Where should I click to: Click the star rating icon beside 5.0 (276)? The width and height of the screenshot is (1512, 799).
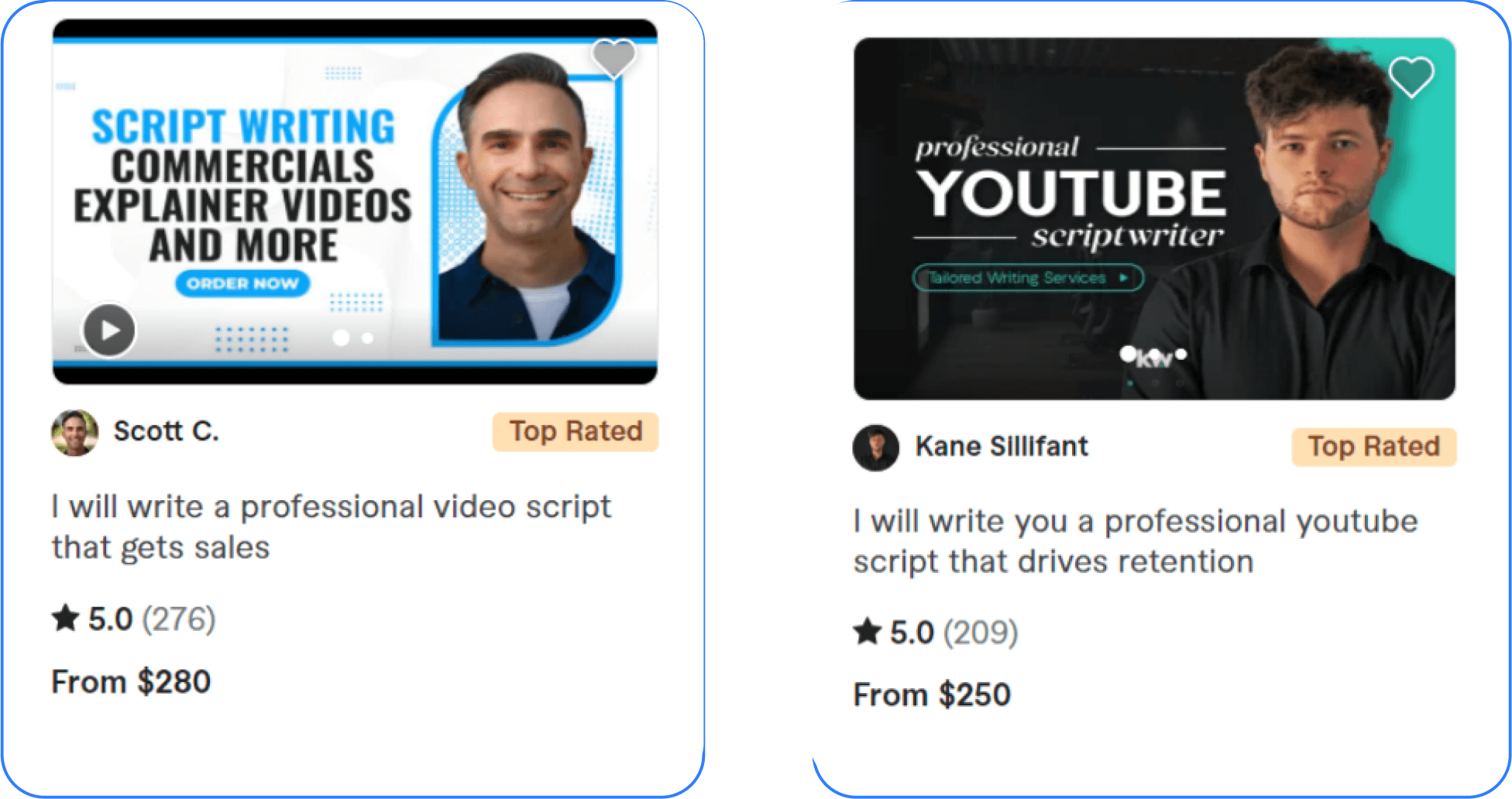66,618
